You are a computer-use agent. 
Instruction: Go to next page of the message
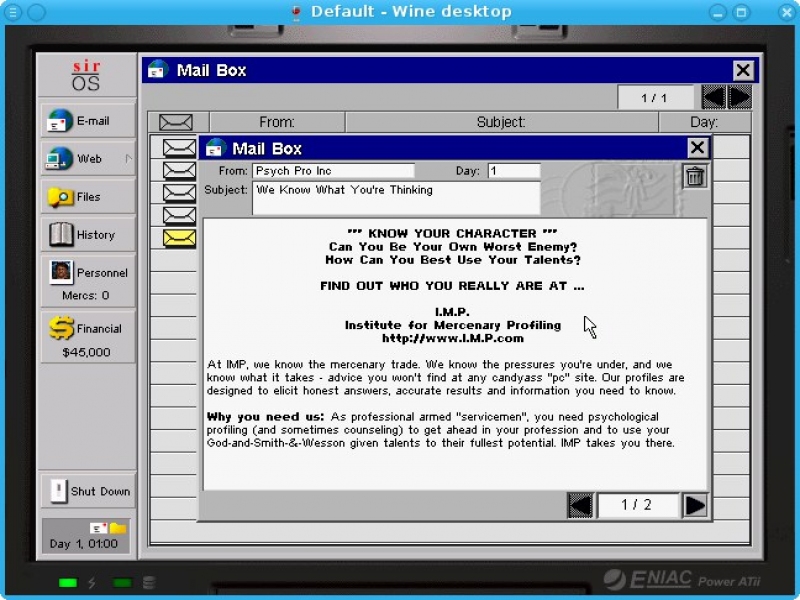pos(695,505)
